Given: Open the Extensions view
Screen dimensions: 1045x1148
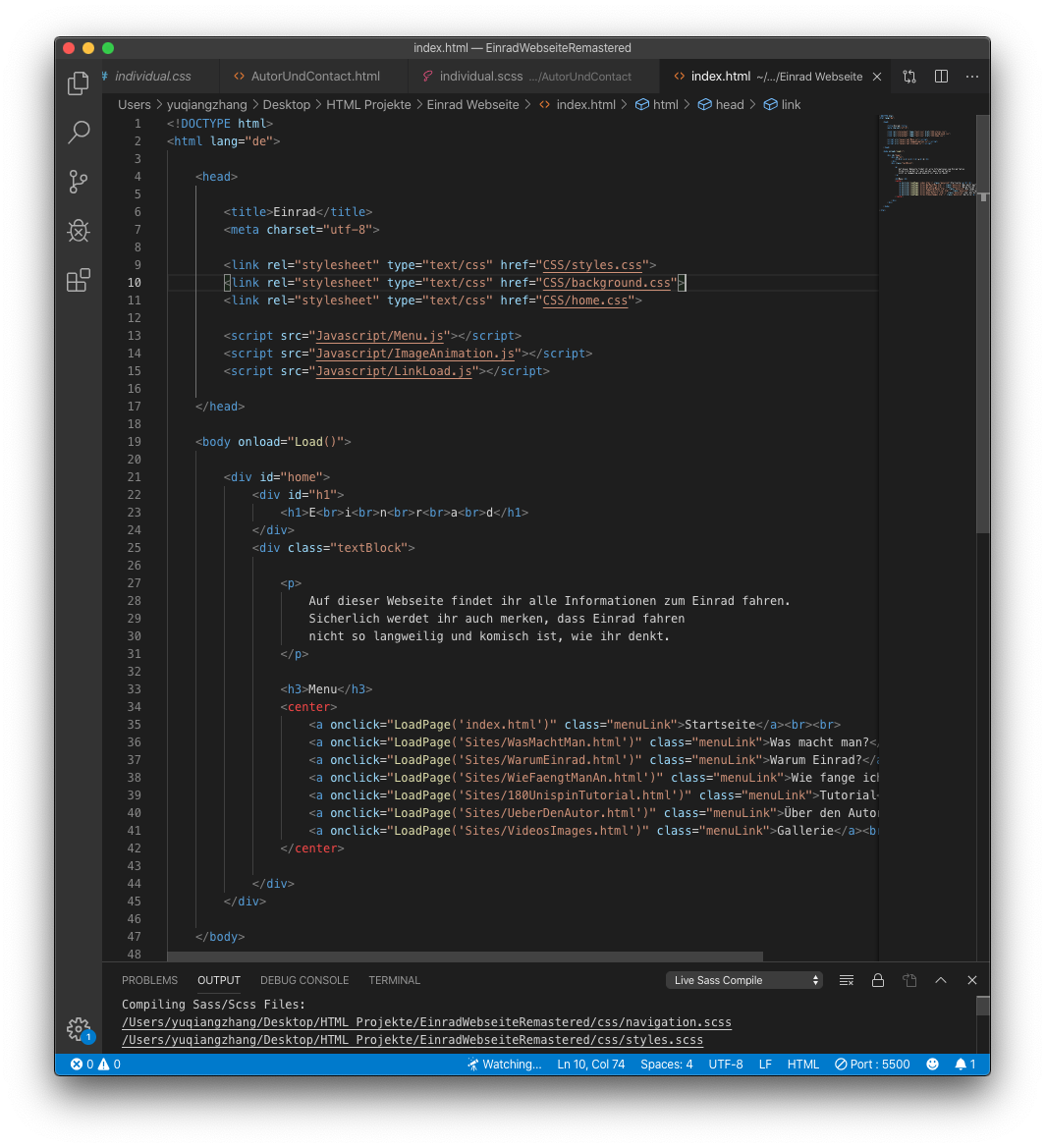Looking at the screenshot, I should coord(79,281).
